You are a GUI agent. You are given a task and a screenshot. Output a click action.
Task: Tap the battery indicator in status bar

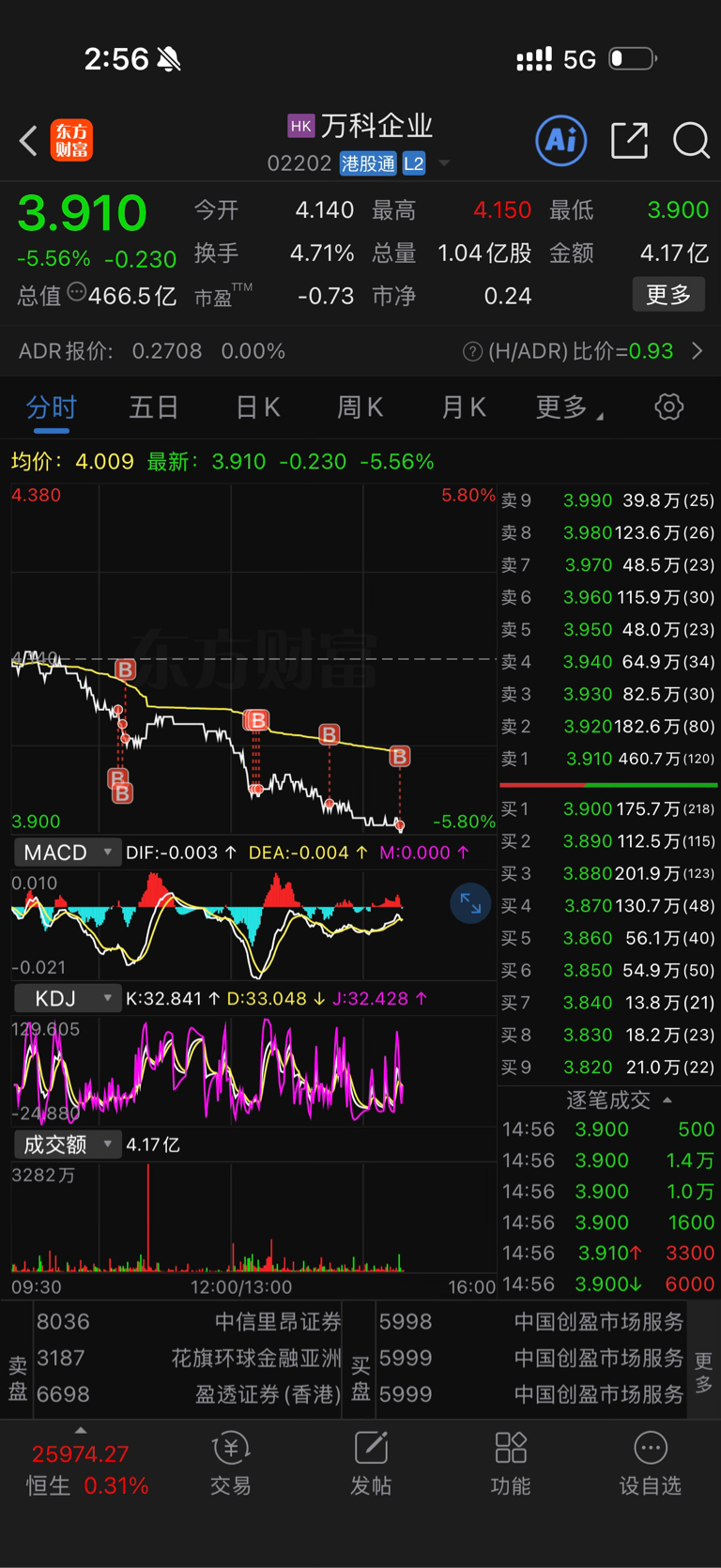pyautogui.click(x=633, y=59)
